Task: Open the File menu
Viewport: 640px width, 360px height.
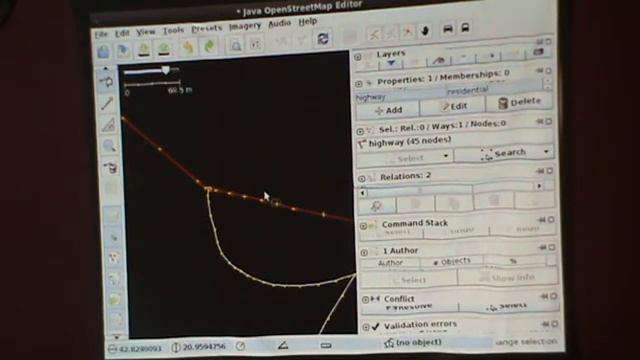Action: [x=101, y=34]
